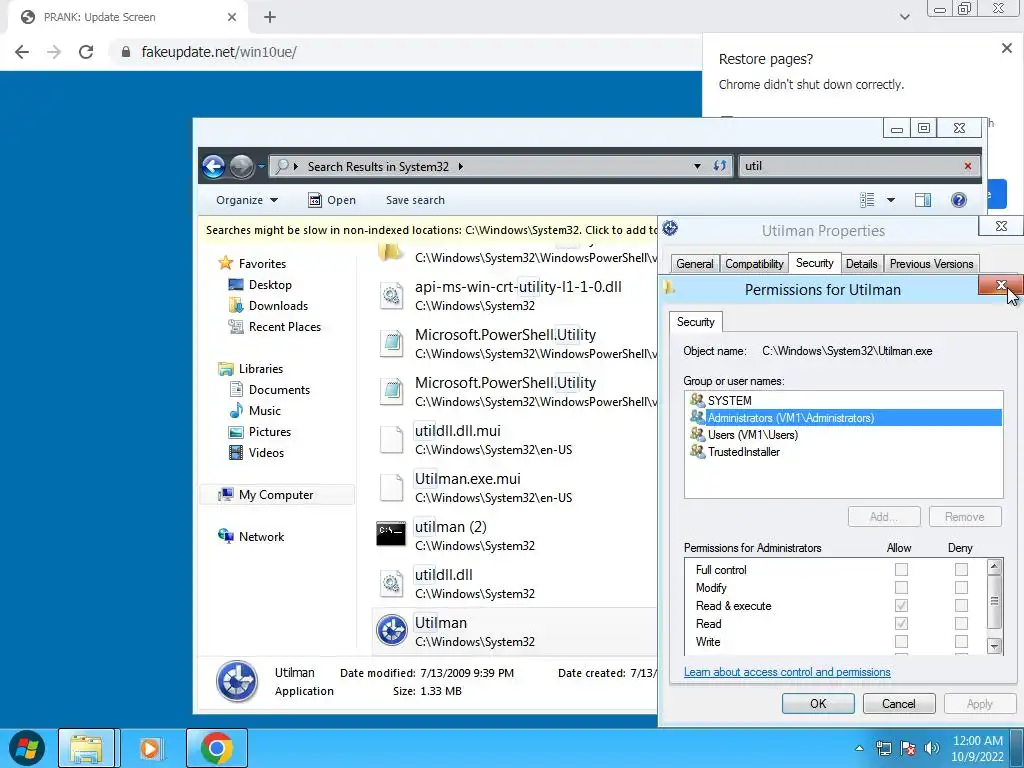
Task: Click Cancel in Permissions dialog
Action: coord(899,704)
